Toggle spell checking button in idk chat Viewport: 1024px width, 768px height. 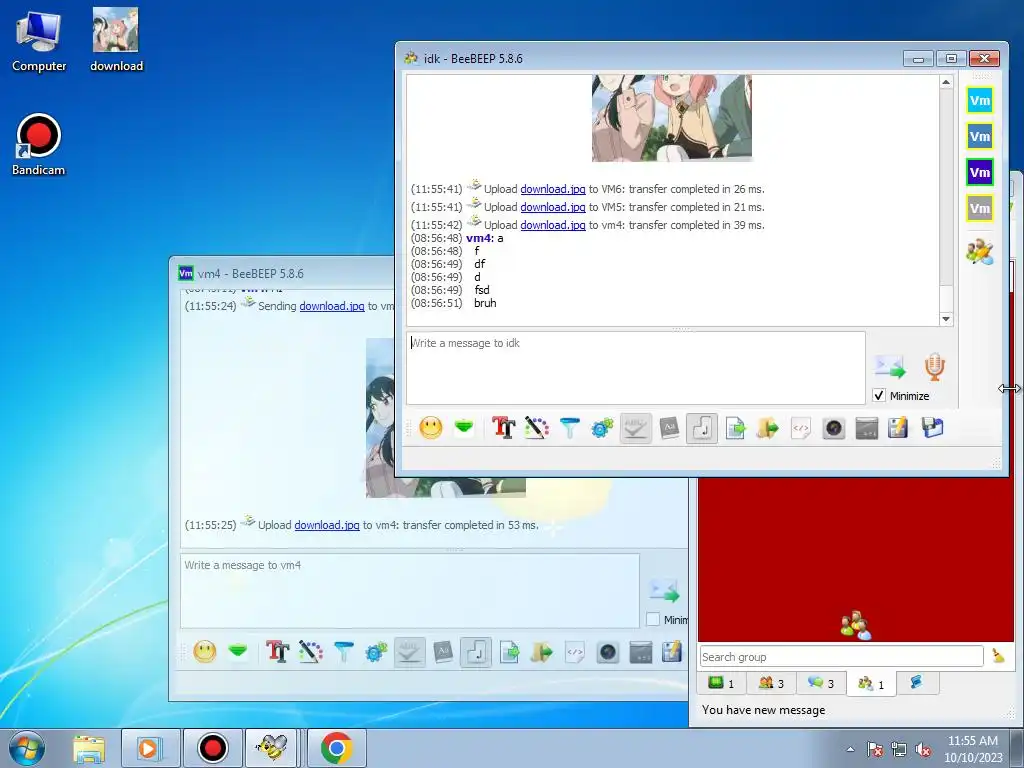[x=635, y=428]
